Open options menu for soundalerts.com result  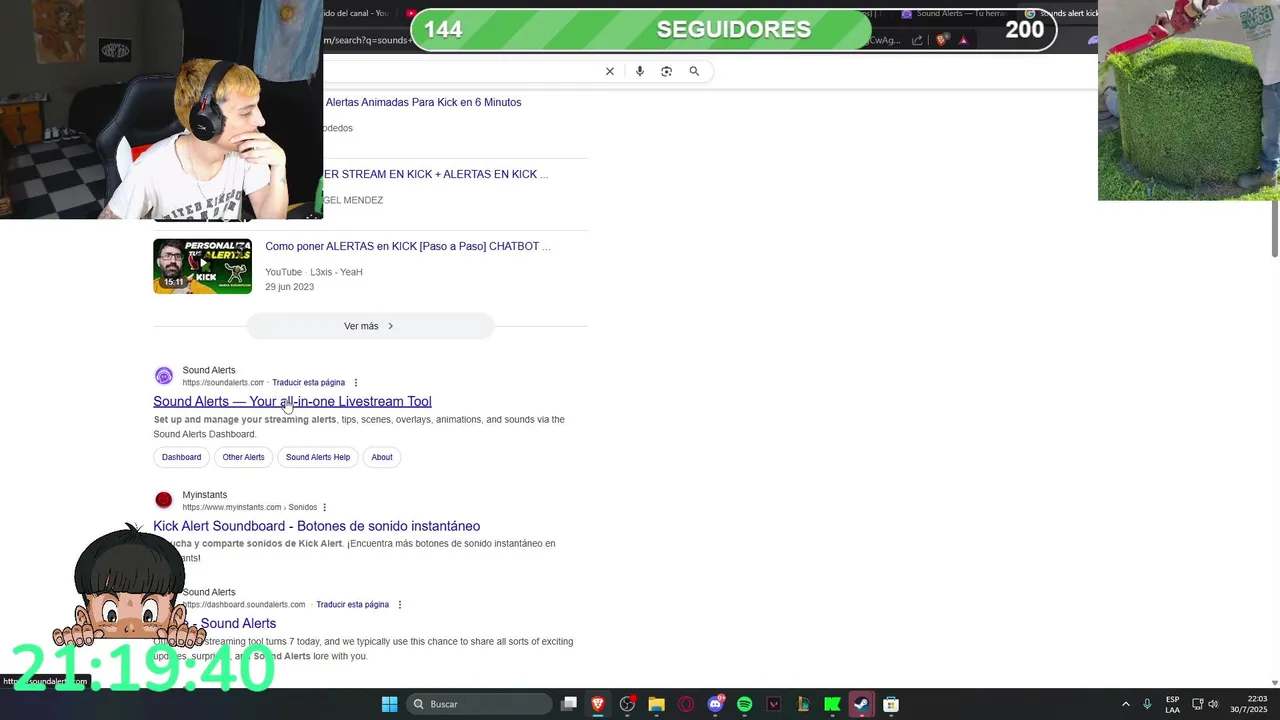355,383
